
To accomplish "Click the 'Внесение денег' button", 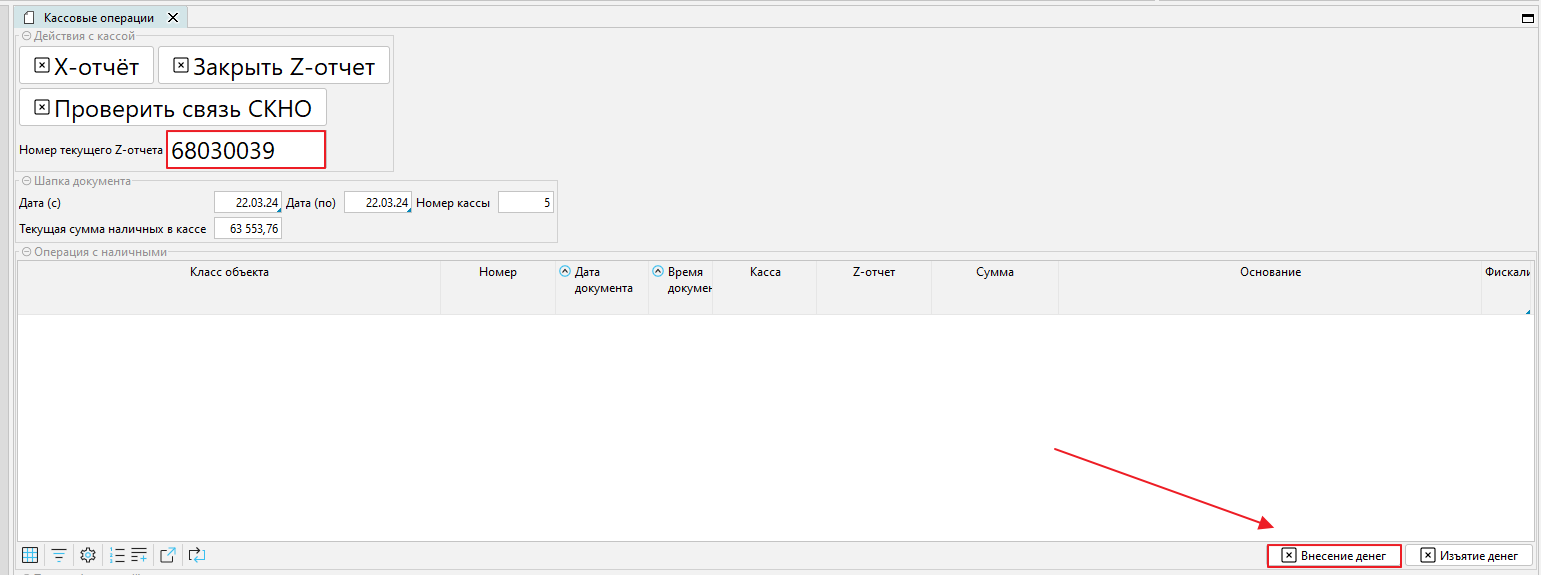I will (1333, 555).
